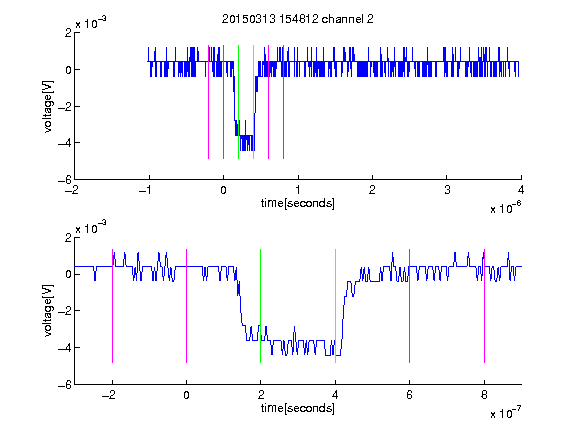Click the magenta marker at 8 in bottom plot

(x=484, y=306)
